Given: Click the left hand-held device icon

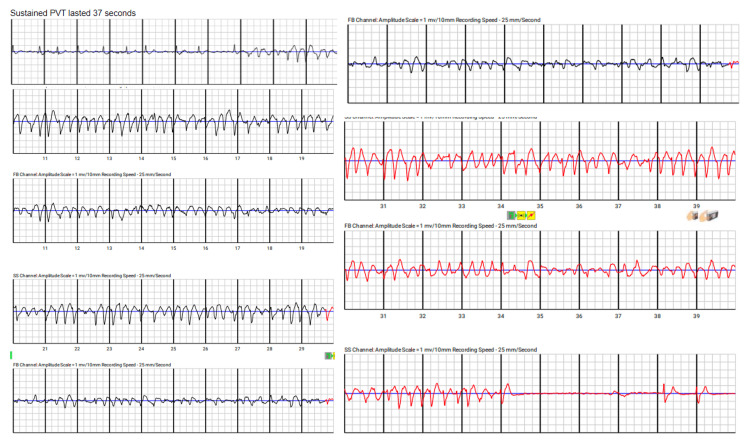Looking at the screenshot, I should [692, 216].
